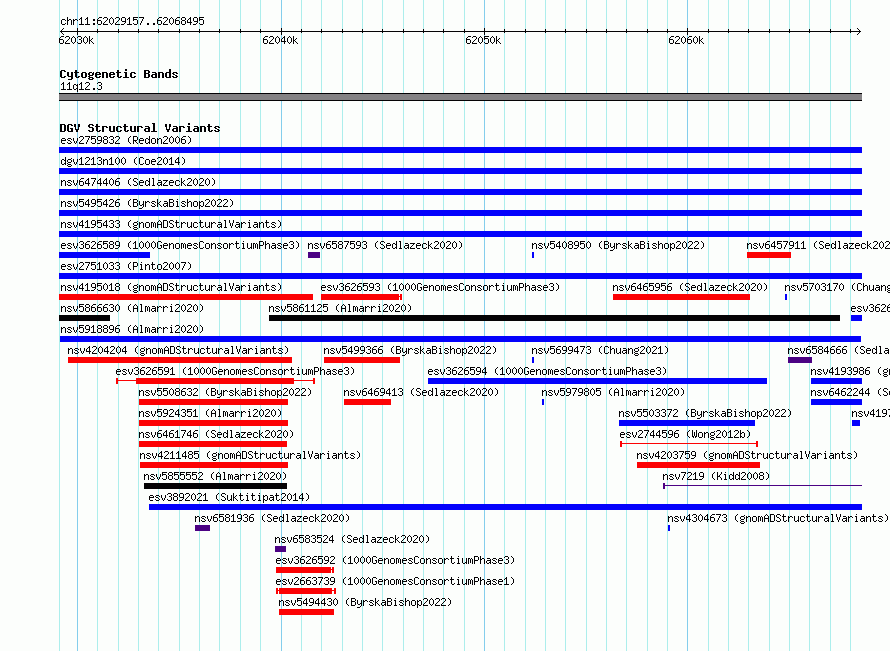Click the red bar under nsv5494430
The height and width of the screenshot is (651, 890).
307,612
